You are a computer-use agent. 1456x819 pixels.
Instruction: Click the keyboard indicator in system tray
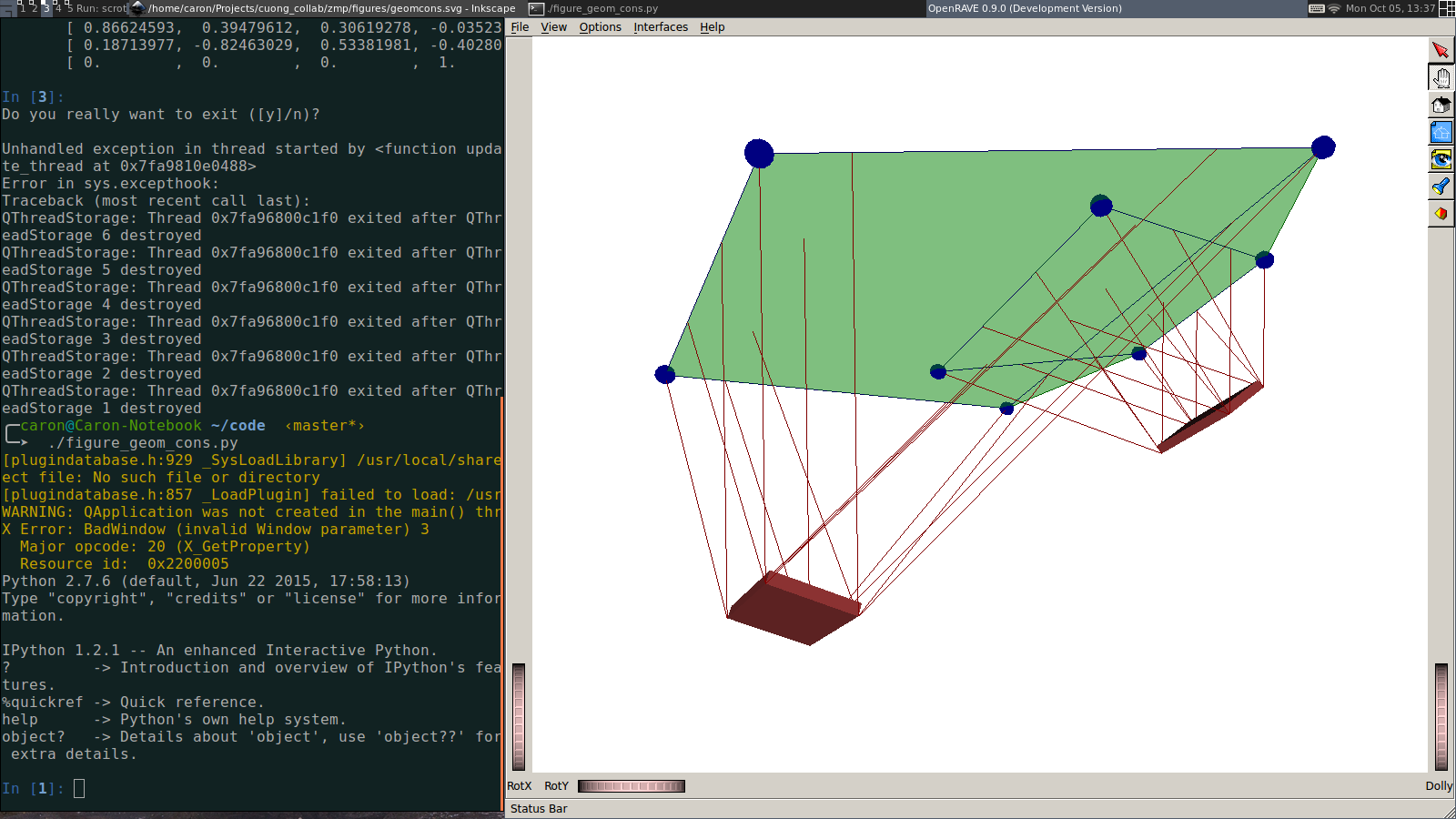[1317, 8]
